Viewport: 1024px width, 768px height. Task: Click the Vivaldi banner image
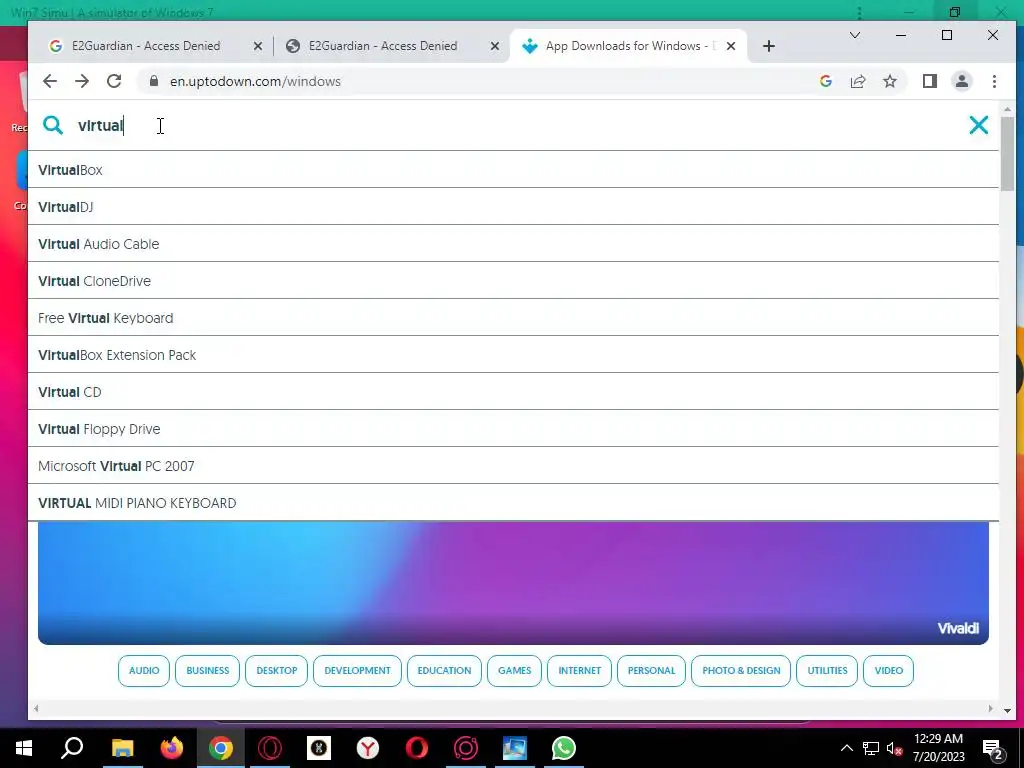[513, 583]
